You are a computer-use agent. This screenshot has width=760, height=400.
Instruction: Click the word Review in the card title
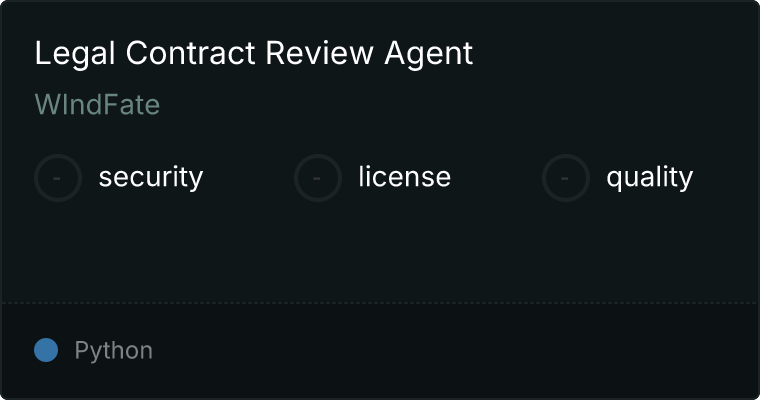coord(319,53)
